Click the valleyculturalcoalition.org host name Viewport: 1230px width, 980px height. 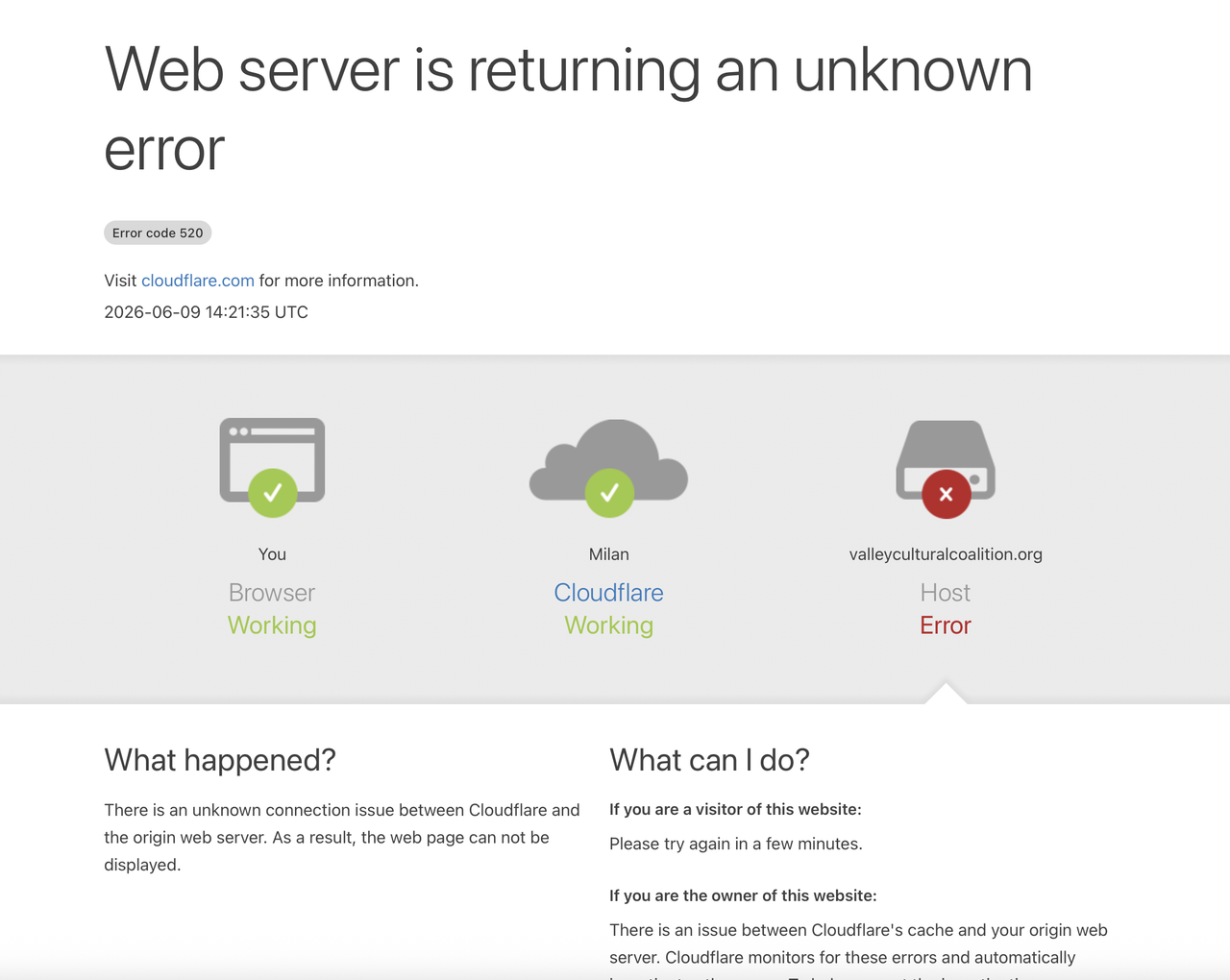click(946, 554)
